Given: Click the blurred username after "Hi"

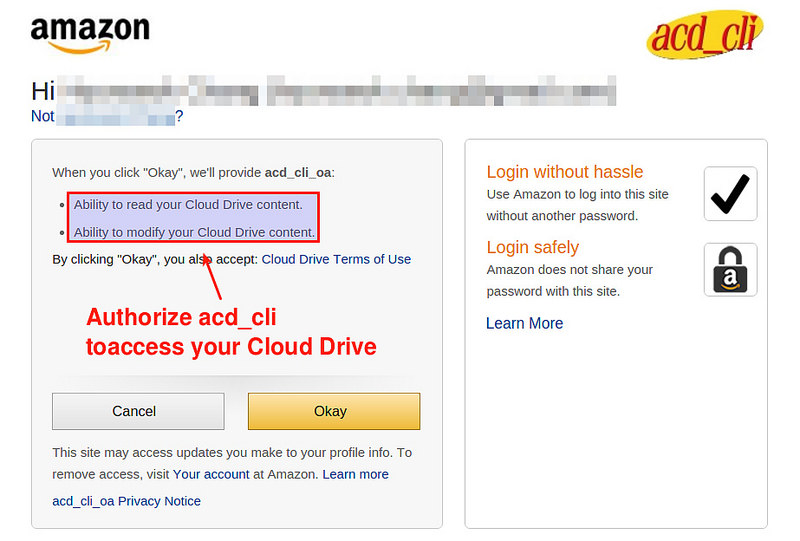Looking at the screenshot, I should 337,91.
